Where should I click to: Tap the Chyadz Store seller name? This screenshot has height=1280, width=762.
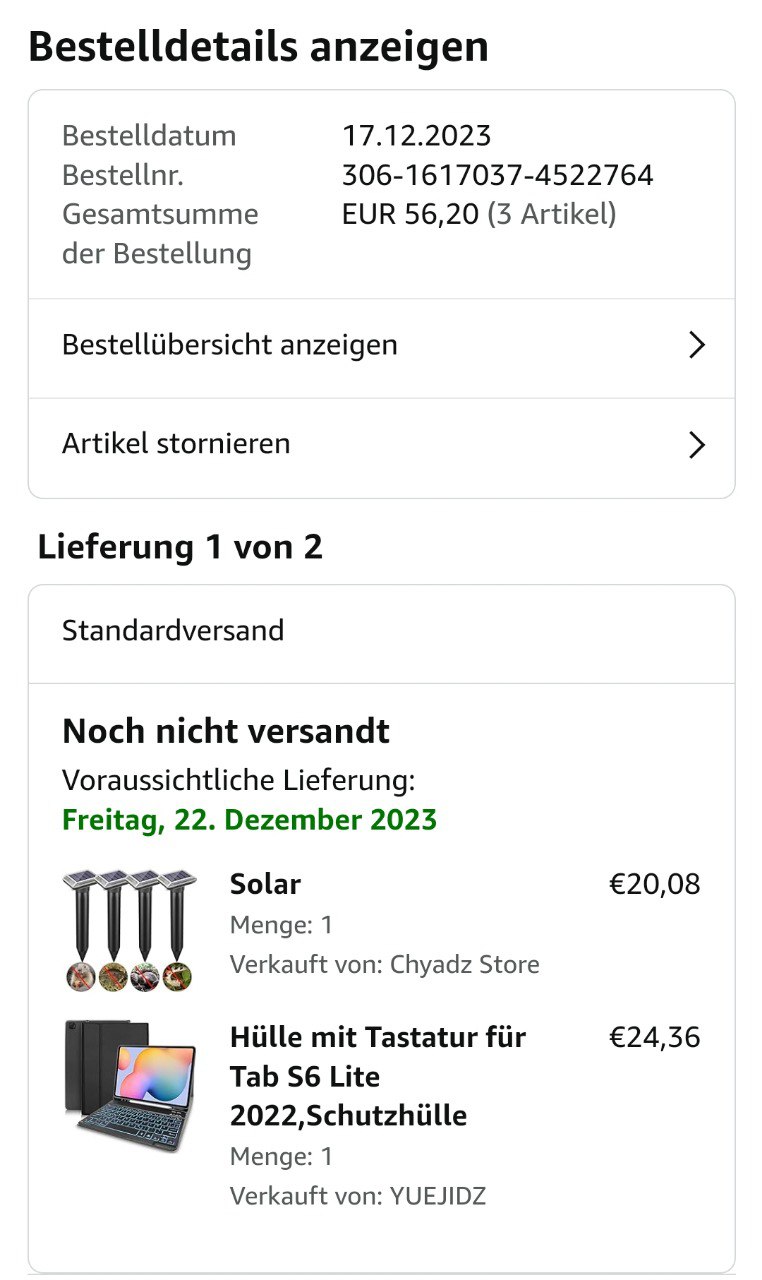click(464, 965)
